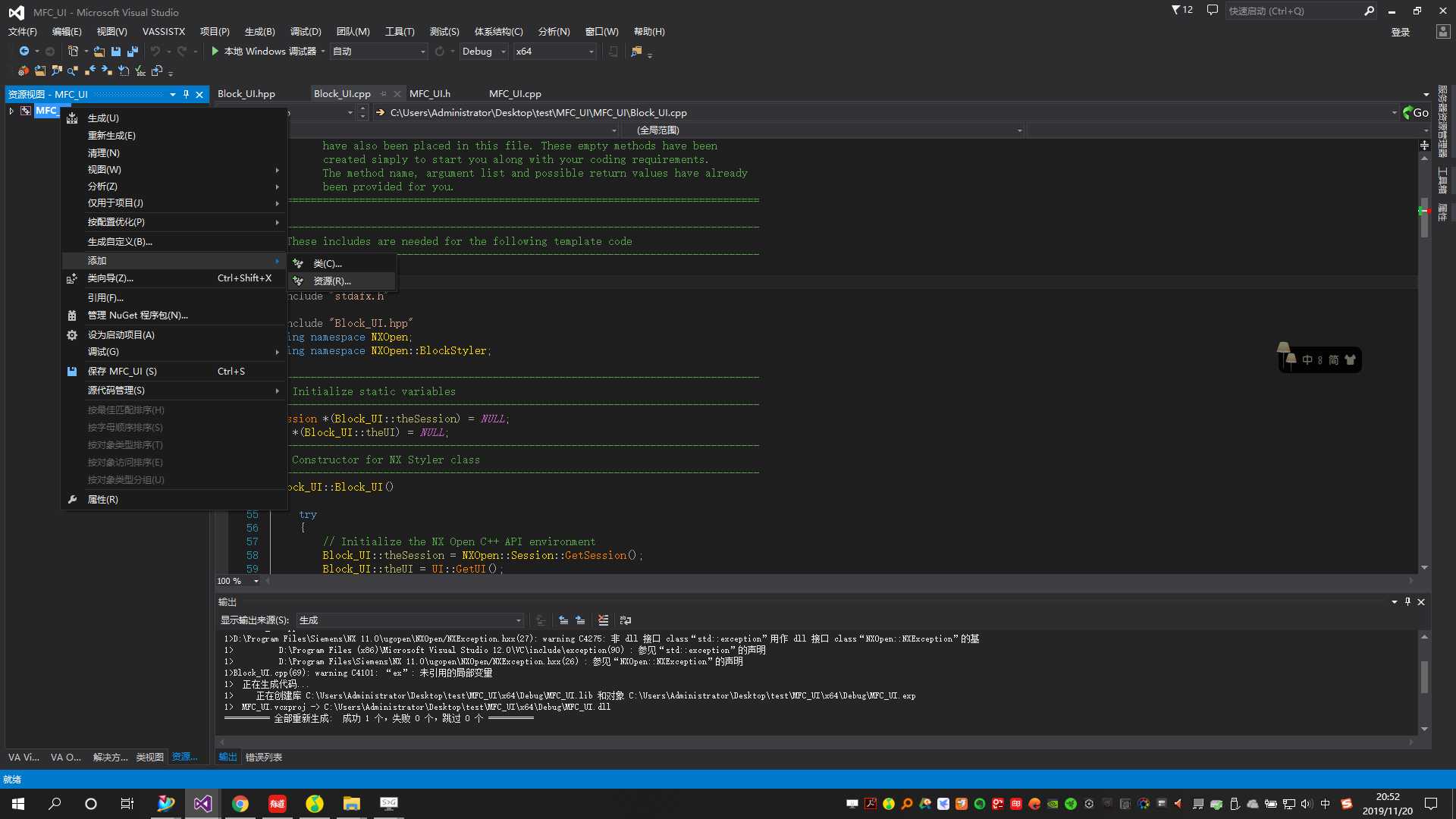Choose 类向导(Z)... from context menu
The height and width of the screenshot is (819, 1456).
[x=174, y=278]
